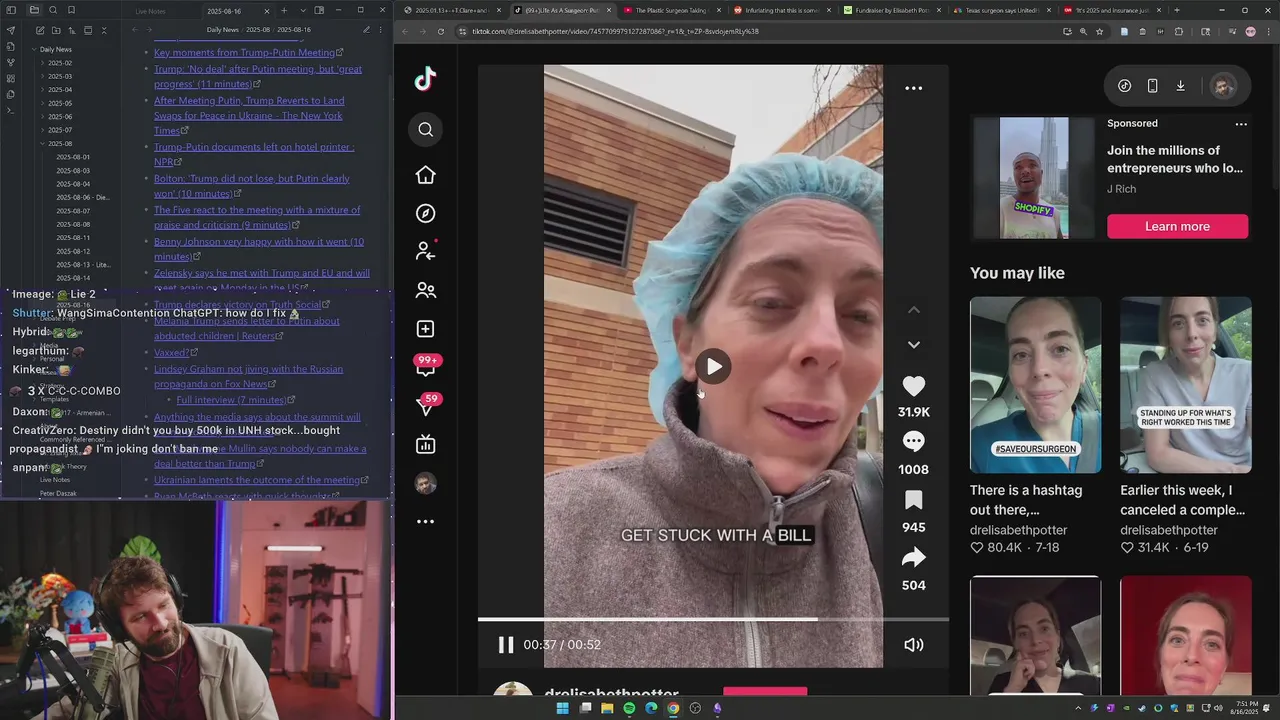
Task: Create new folder in Obsidian explorer
Action: click(x=55, y=30)
